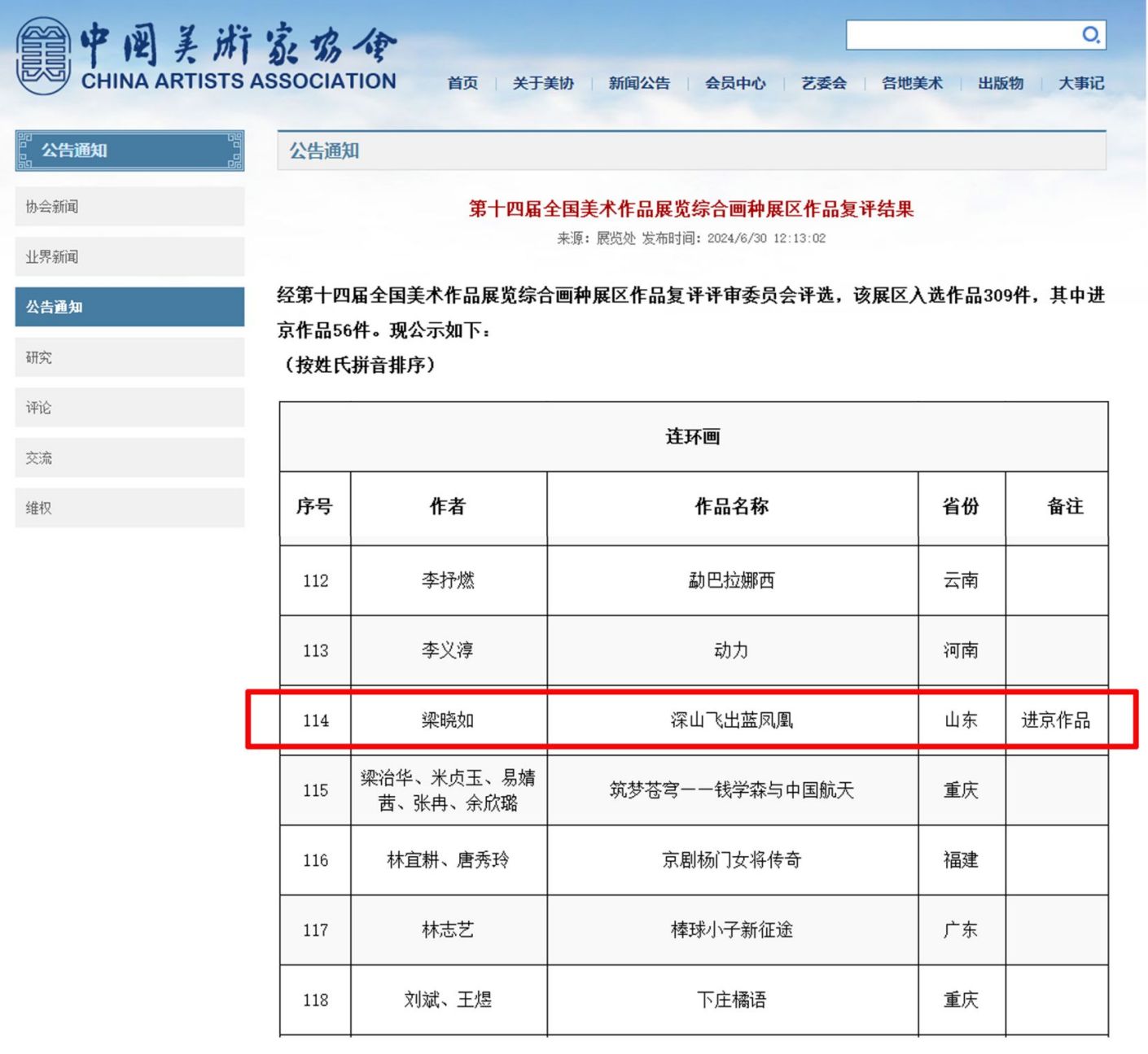Click the 深山飞出蓝凤凰 table cell
Viewport: 1148px width, 1054px height.
click(x=731, y=720)
